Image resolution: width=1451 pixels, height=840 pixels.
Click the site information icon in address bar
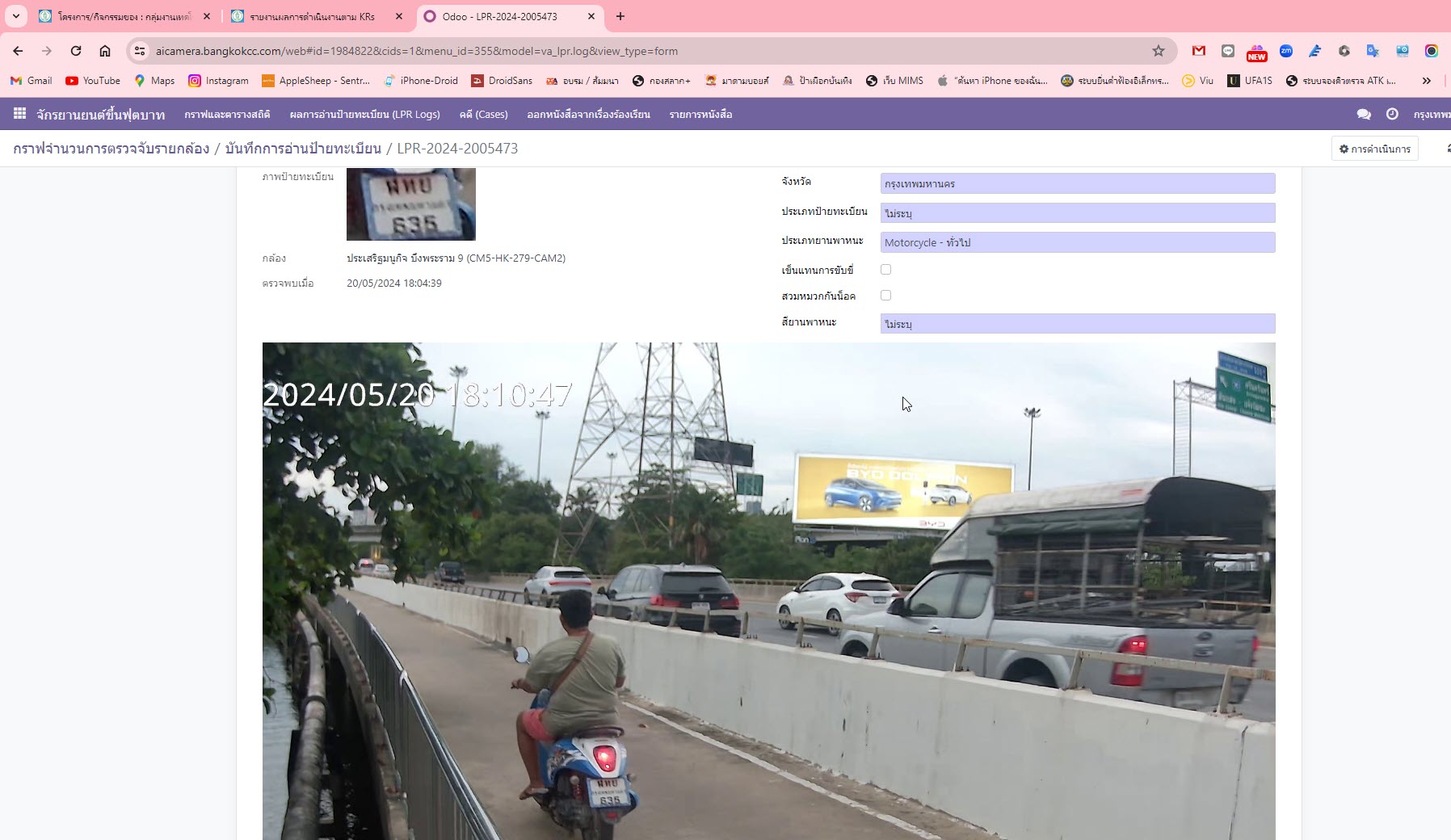pyautogui.click(x=140, y=51)
